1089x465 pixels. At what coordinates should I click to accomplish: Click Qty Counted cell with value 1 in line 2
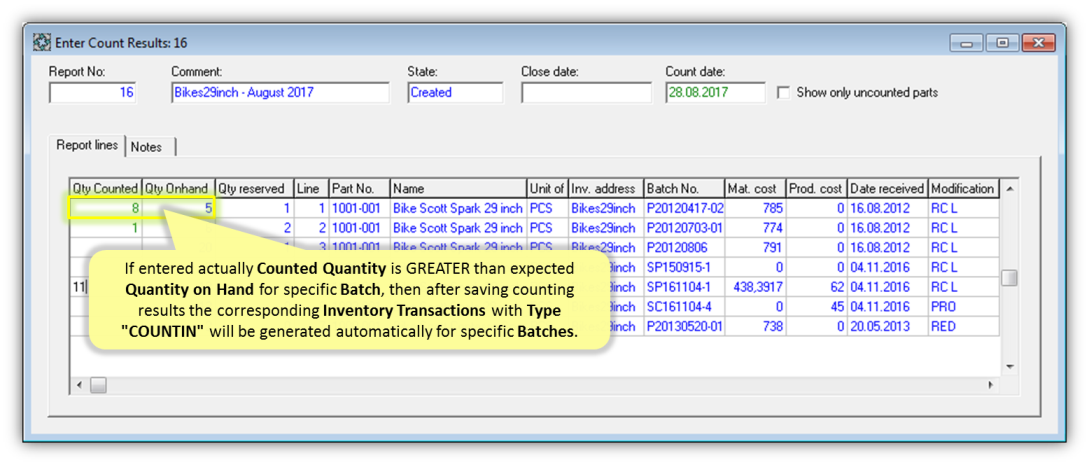click(106, 227)
